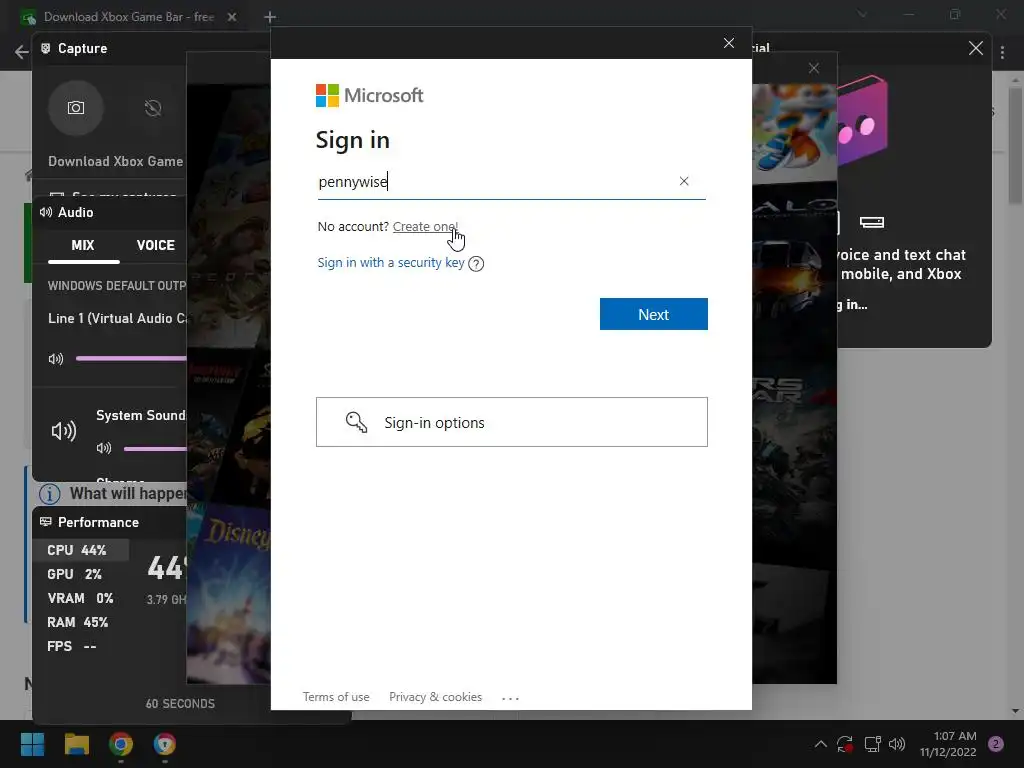Adjust the System Sounds volume slider

[x=155, y=449]
